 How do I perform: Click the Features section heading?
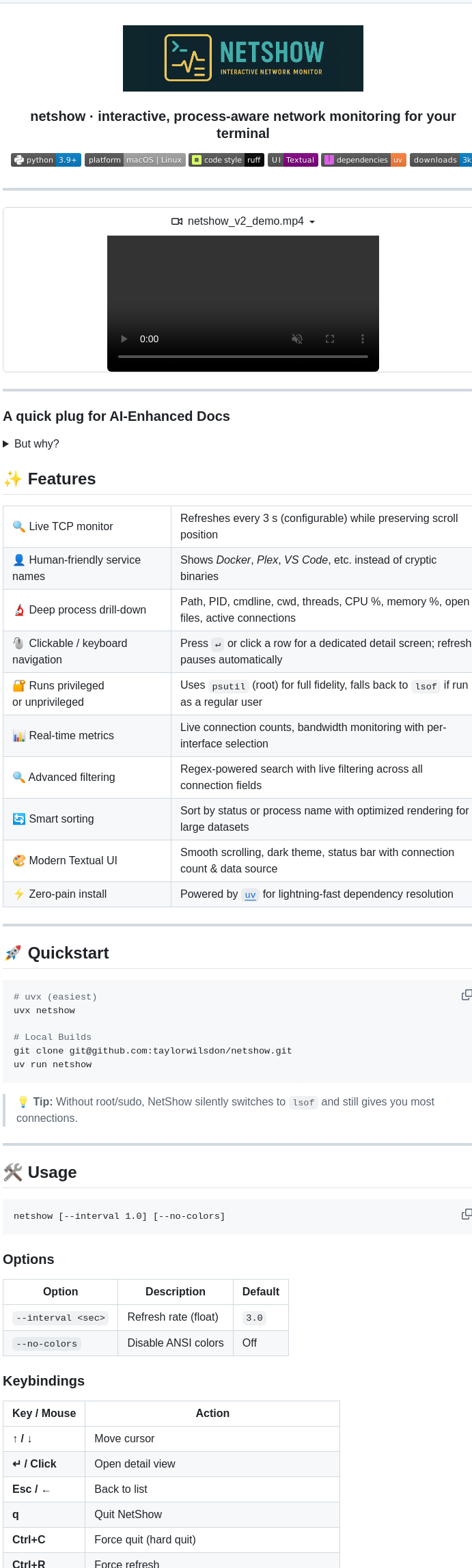61,479
